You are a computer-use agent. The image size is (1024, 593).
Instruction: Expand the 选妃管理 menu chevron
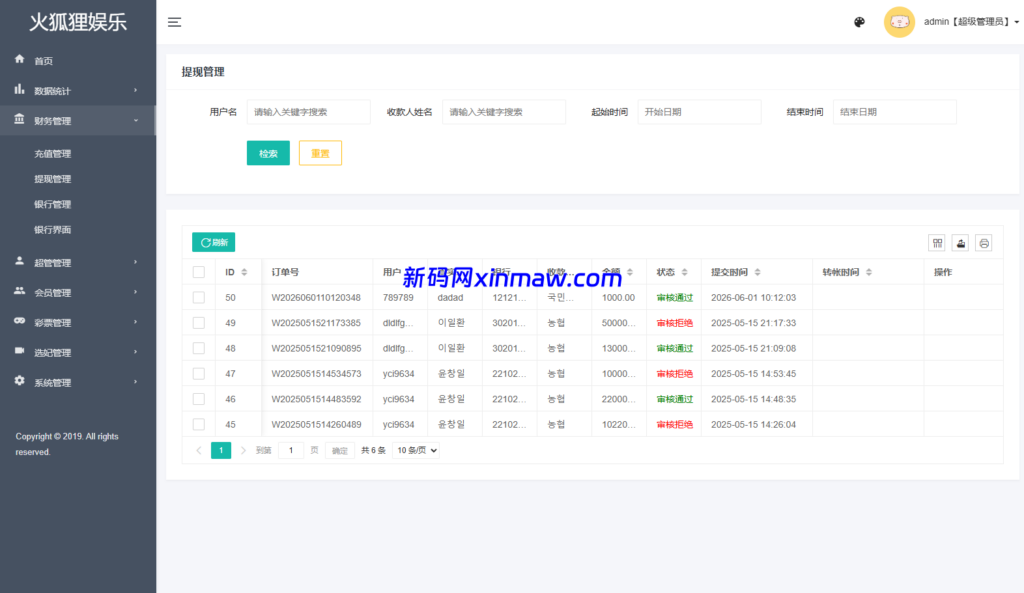click(x=136, y=352)
